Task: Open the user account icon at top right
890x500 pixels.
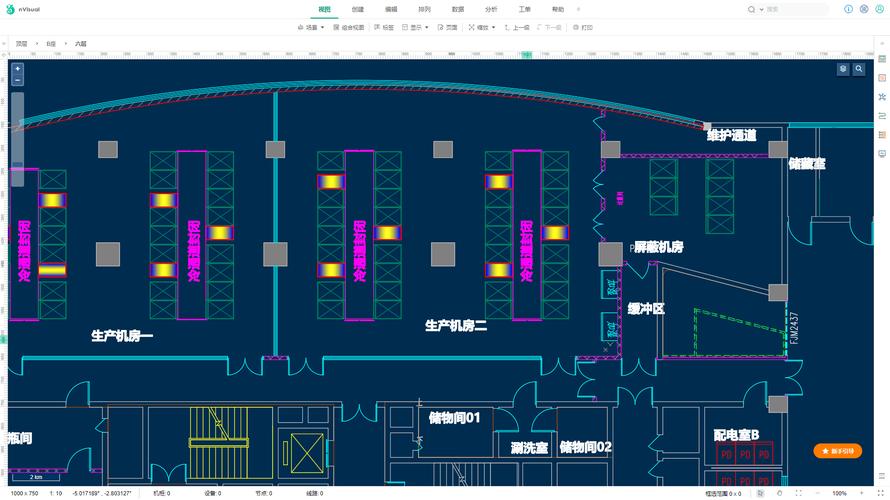Action: coord(880,9)
